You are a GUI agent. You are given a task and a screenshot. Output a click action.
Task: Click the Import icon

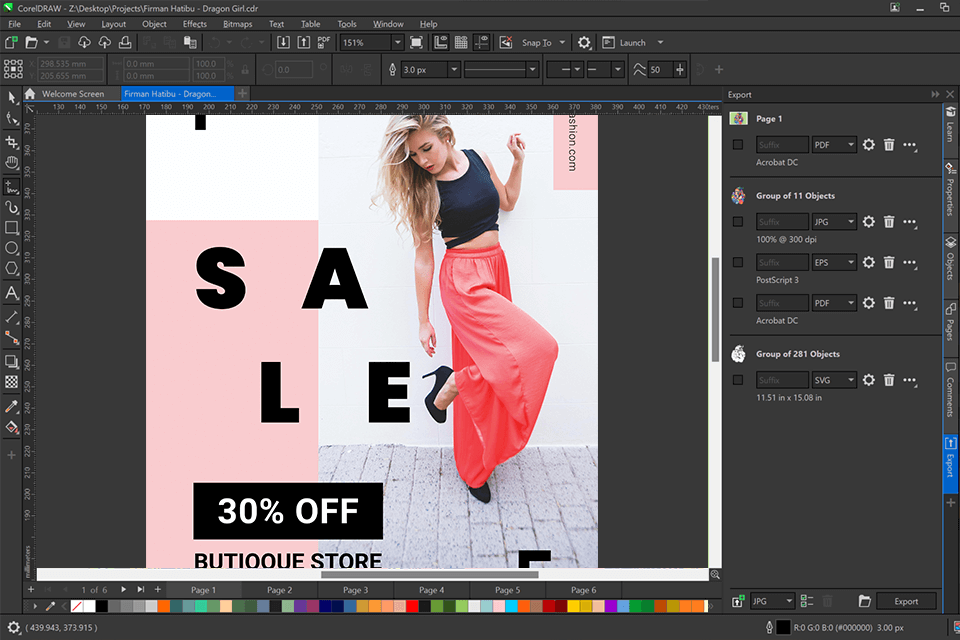point(283,42)
